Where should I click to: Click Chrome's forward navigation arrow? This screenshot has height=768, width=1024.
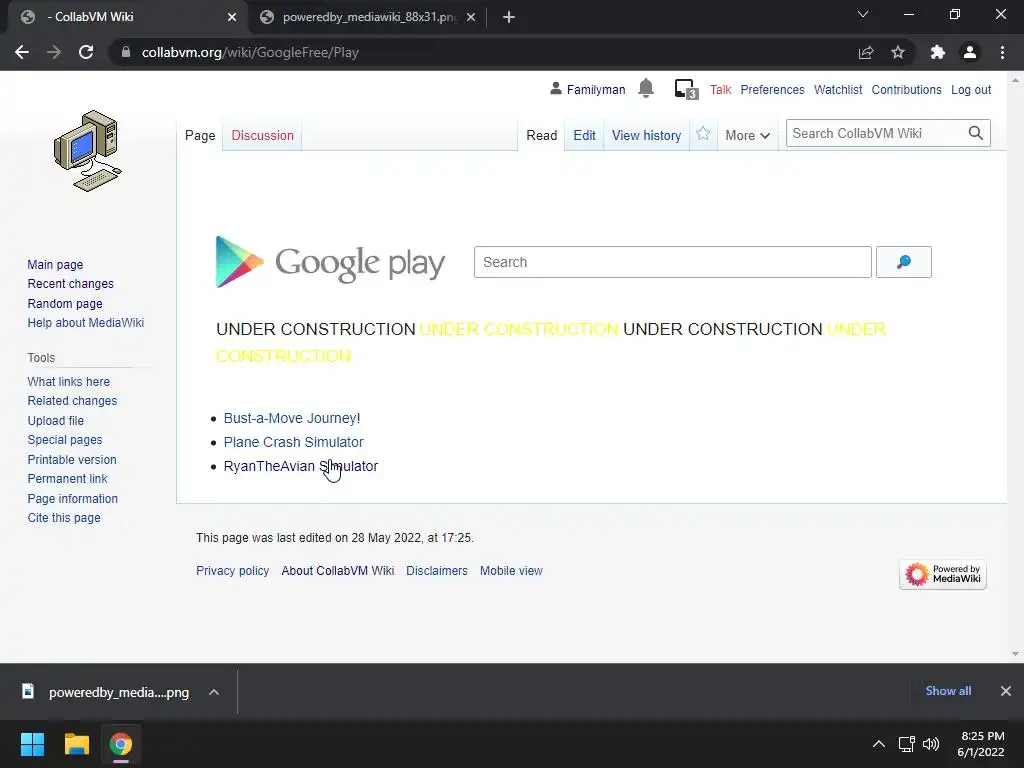click(54, 52)
